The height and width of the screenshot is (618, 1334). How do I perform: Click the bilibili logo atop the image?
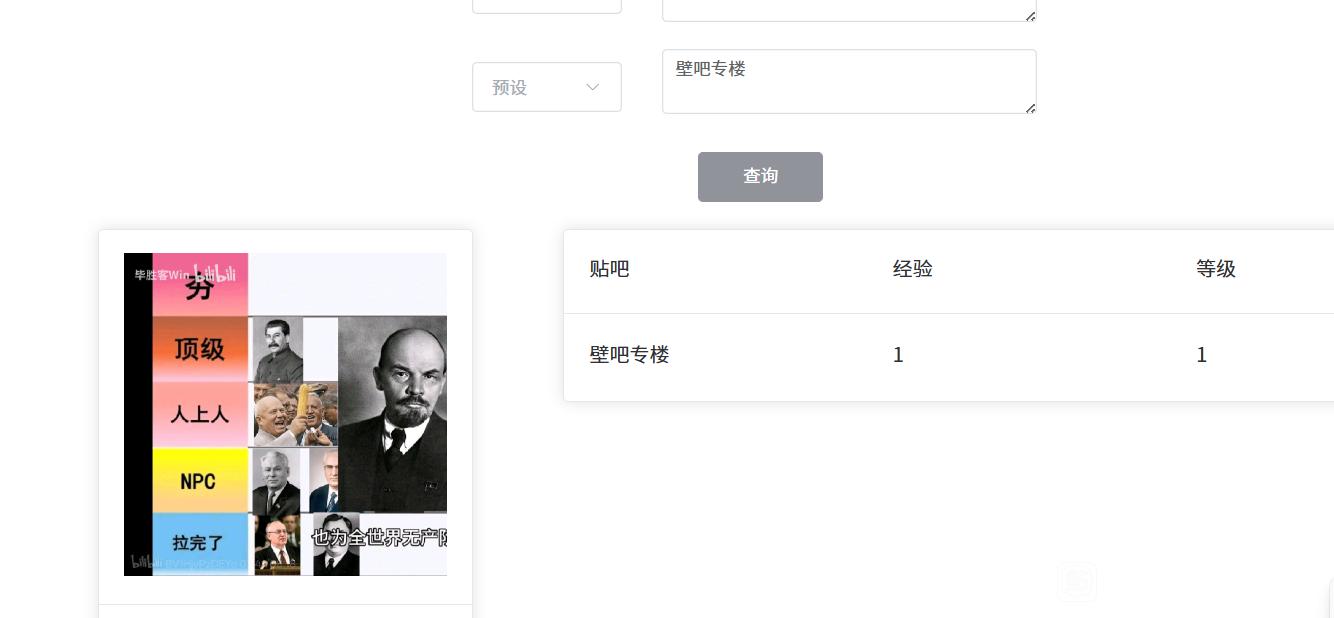pos(214,273)
